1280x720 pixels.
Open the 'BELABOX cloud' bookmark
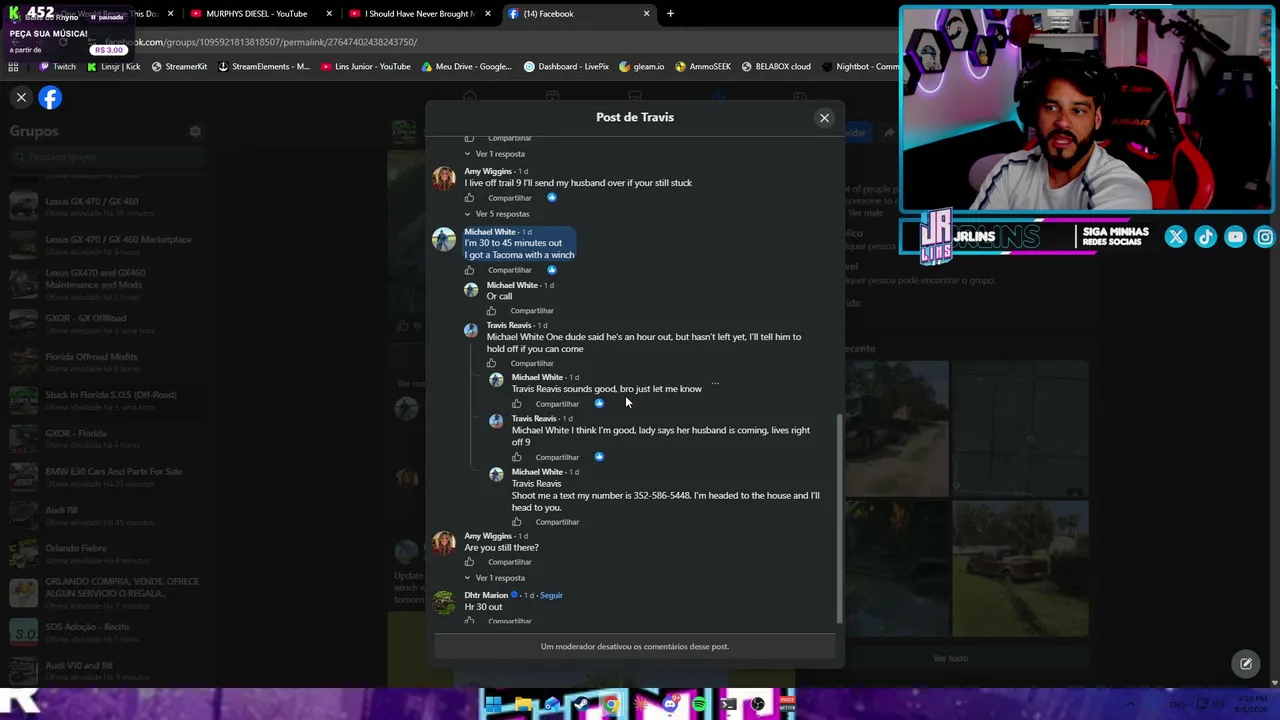pos(776,67)
